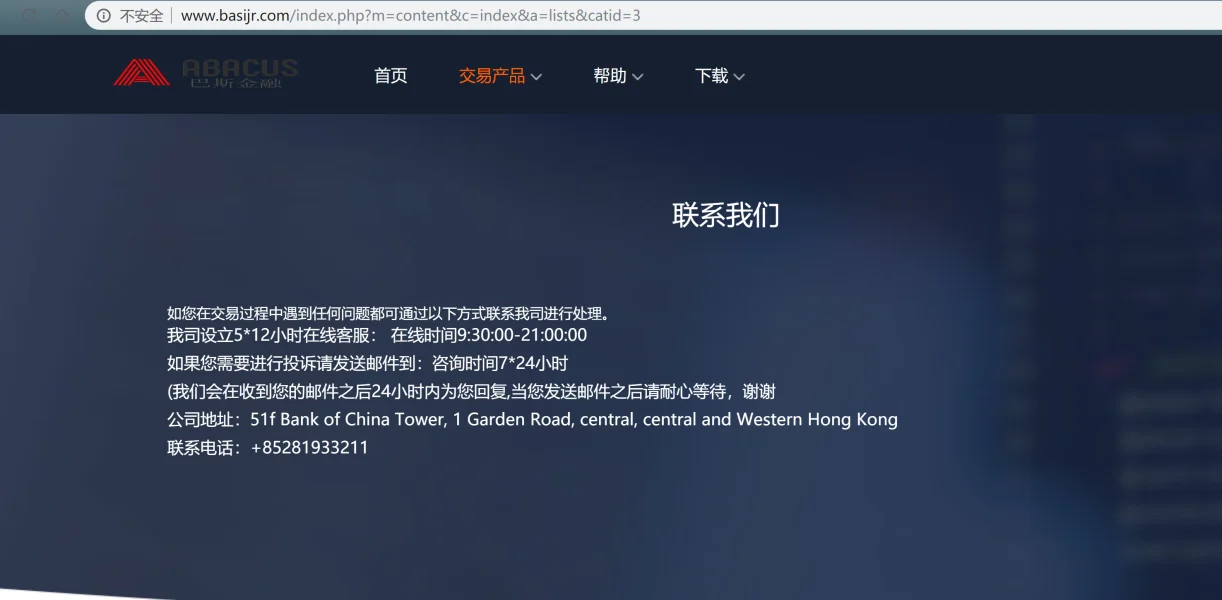Open the 帮助 menu
Viewport: 1222px width, 600px height.
609,76
